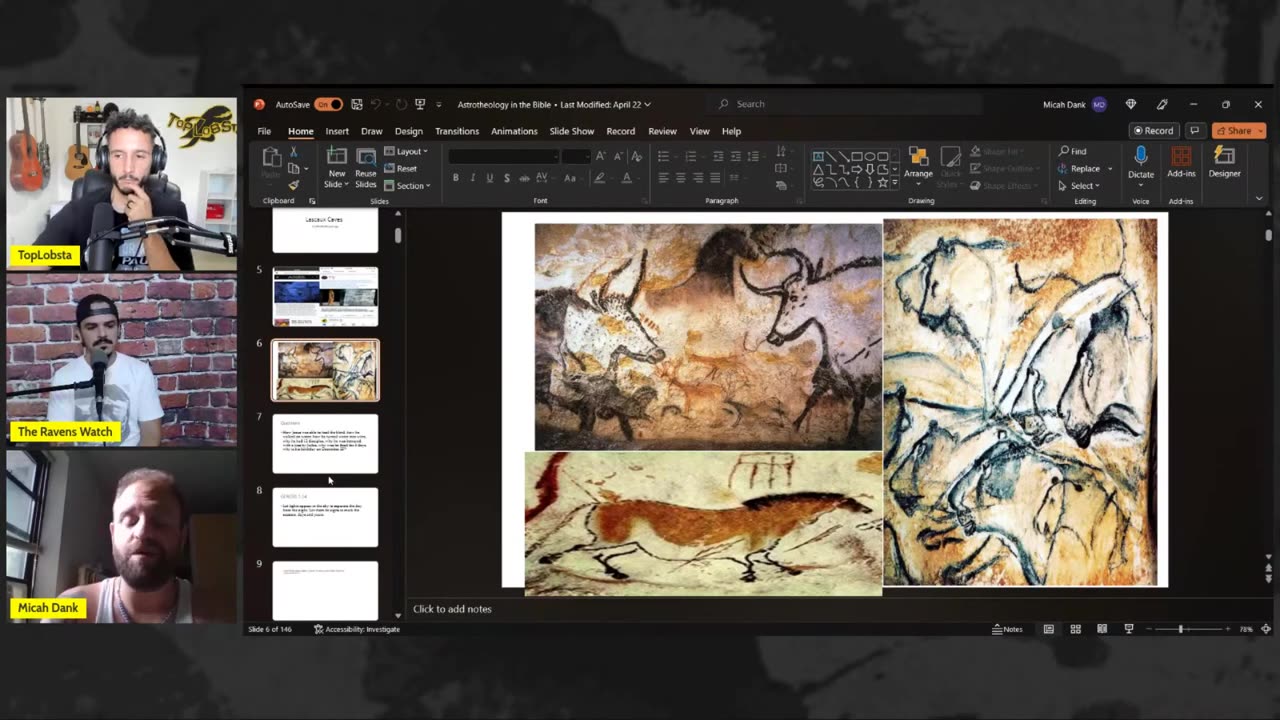This screenshot has width=1280, height=720.
Task: Toggle Strikethrough formatting
Action: point(524,178)
